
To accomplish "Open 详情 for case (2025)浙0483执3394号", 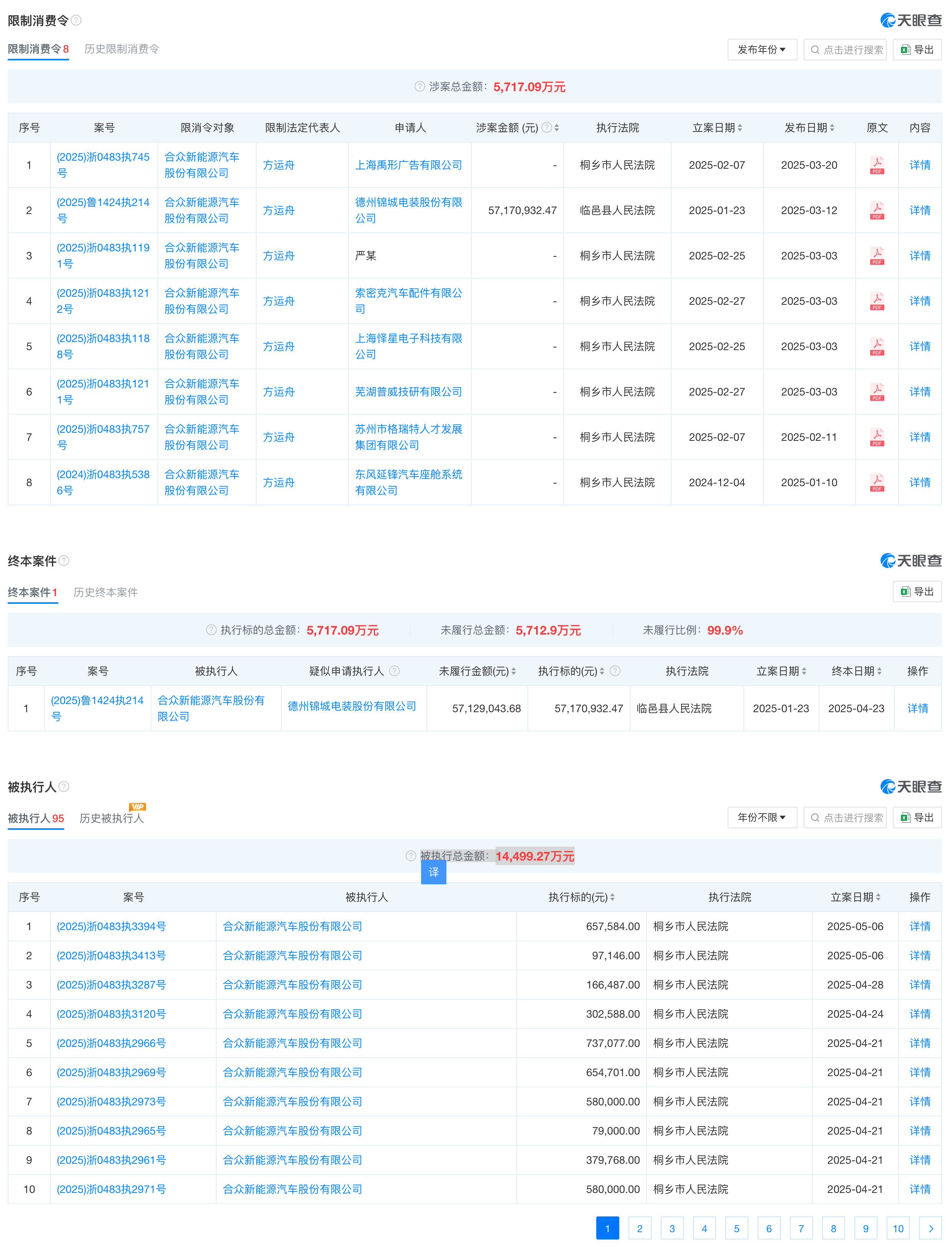I will [x=920, y=925].
